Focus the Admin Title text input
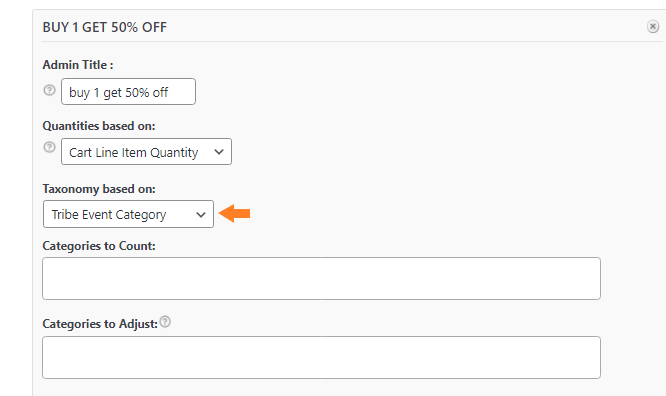Image resolution: width=666 pixels, height=396 pixels. click(128, 91)
